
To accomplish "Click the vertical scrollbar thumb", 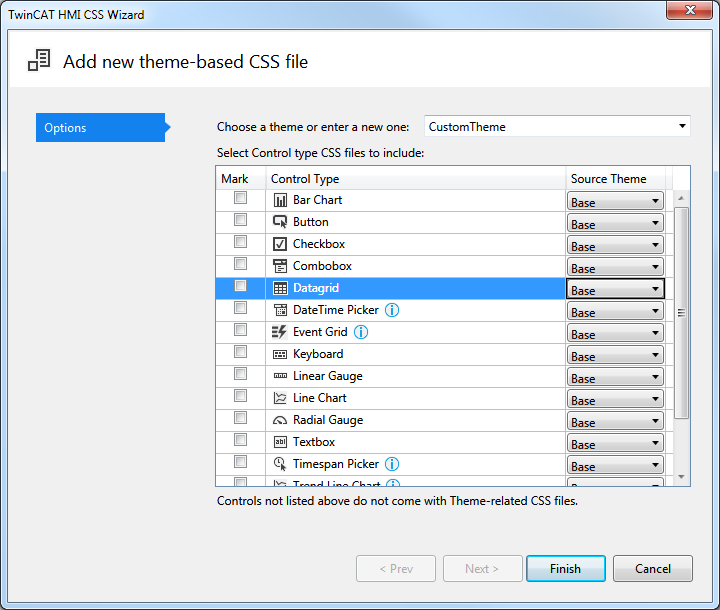I will pyautogui.click(x=681, y=313).
